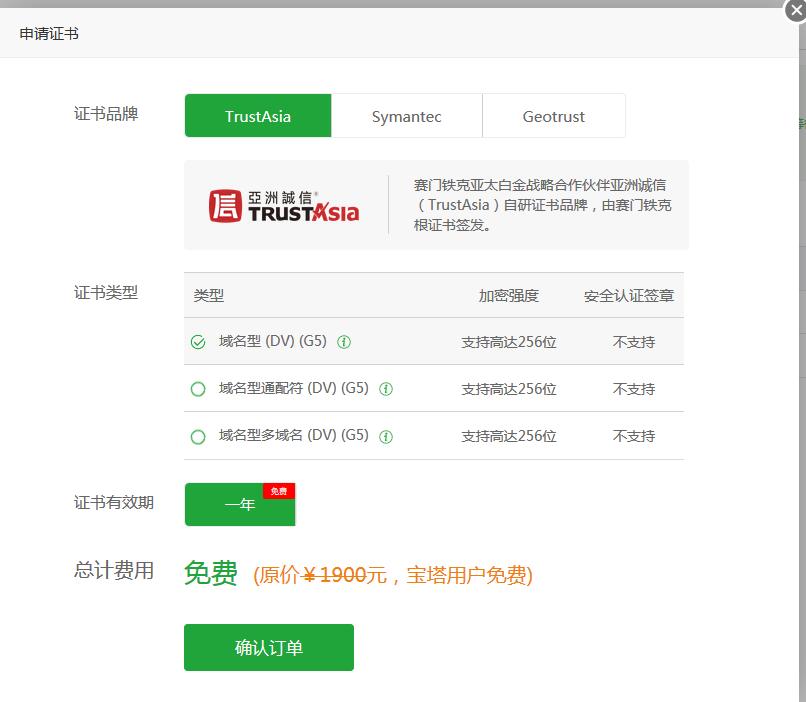Click 不支持 in the 域名型通配符 row
The height and width of the screenshot is (702, 806).
(634, 389)
